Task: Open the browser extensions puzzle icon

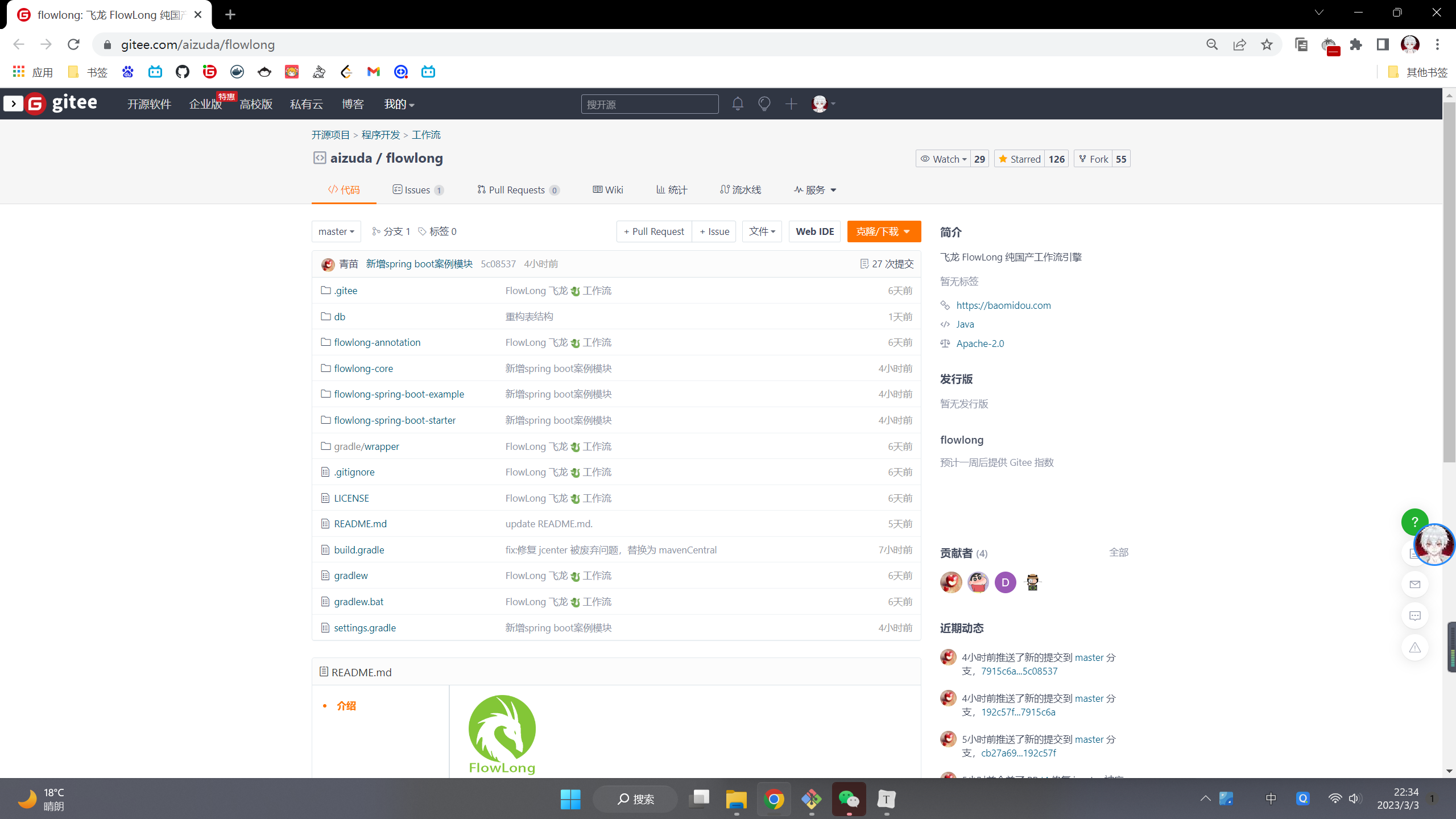Action: coord(1356,44)
